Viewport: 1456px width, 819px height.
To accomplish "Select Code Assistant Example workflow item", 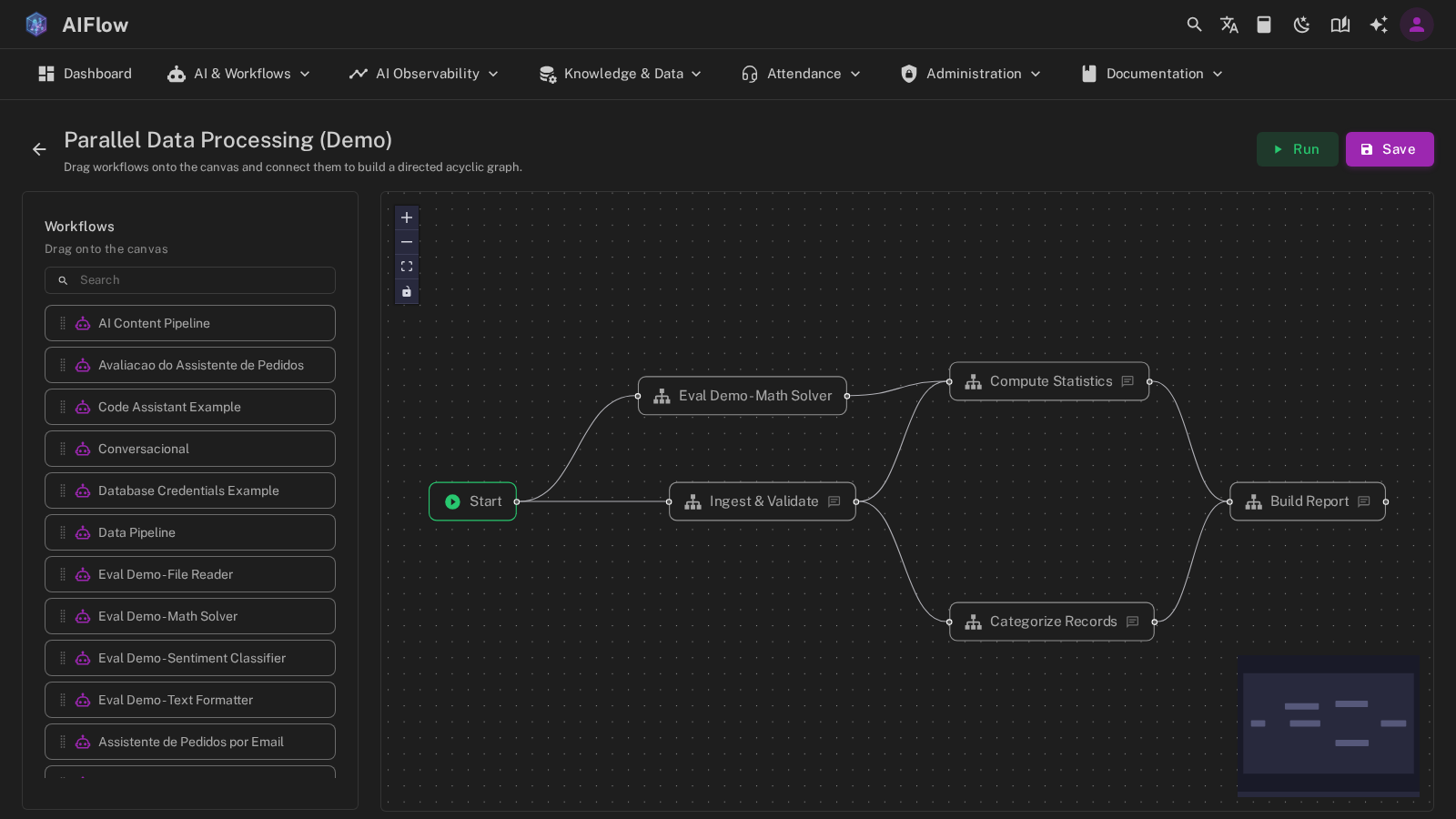I will click(x=190, y=407).
